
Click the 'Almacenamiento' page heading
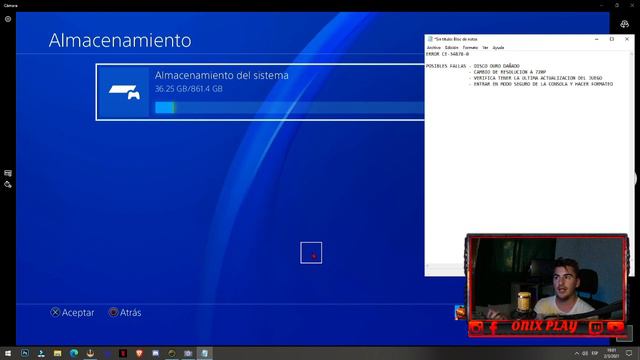(120, 40)
